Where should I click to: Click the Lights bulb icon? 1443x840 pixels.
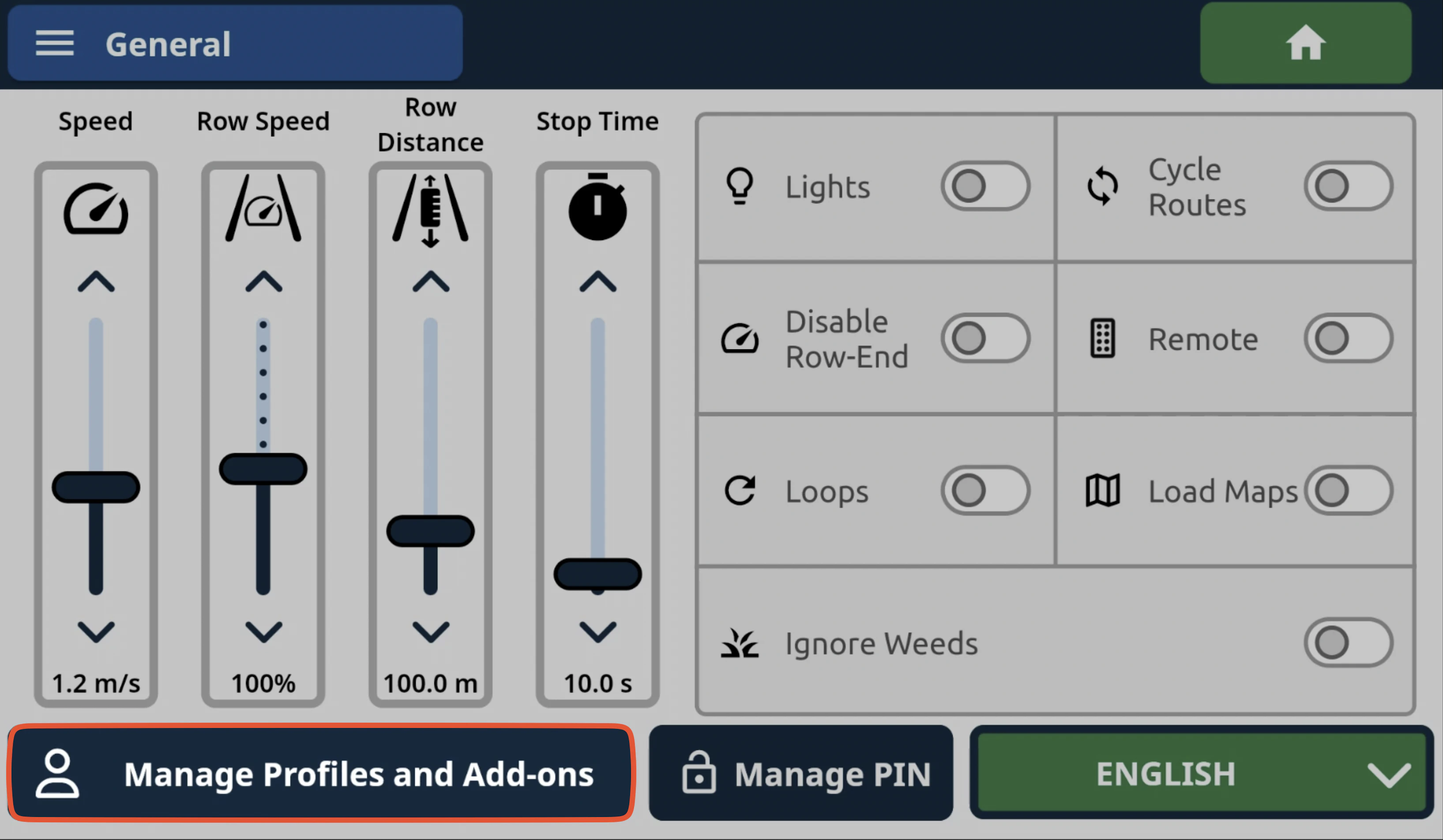pyautogui.click(x=740, y=186)
